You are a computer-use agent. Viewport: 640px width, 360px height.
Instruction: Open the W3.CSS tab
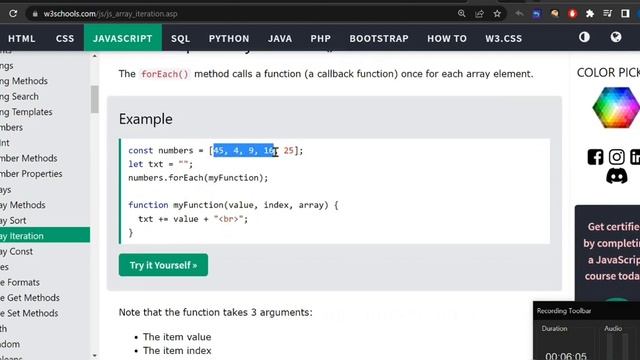(503, 38)
